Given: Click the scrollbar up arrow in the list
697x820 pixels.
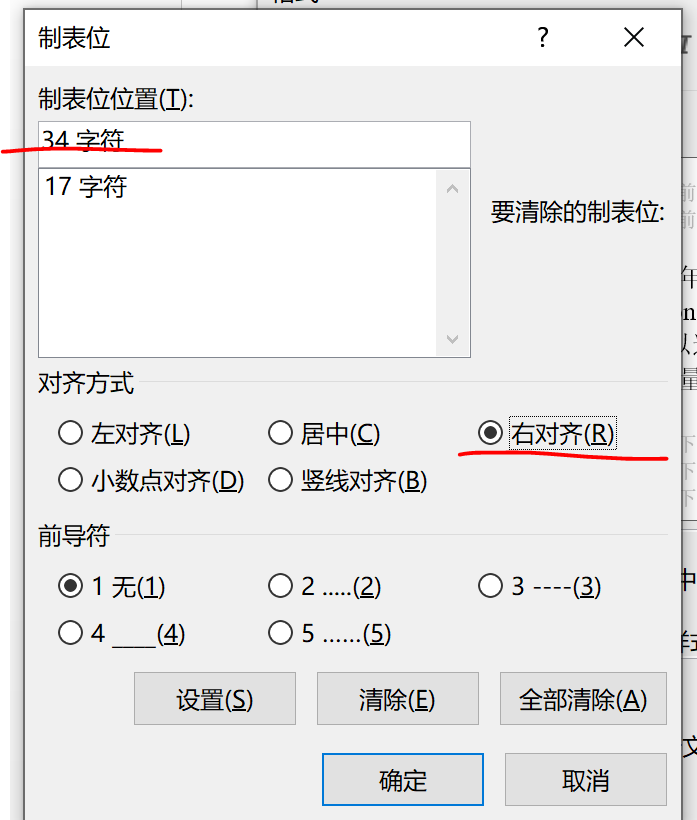Looking at the screenshot, I should tap(453, 188).
